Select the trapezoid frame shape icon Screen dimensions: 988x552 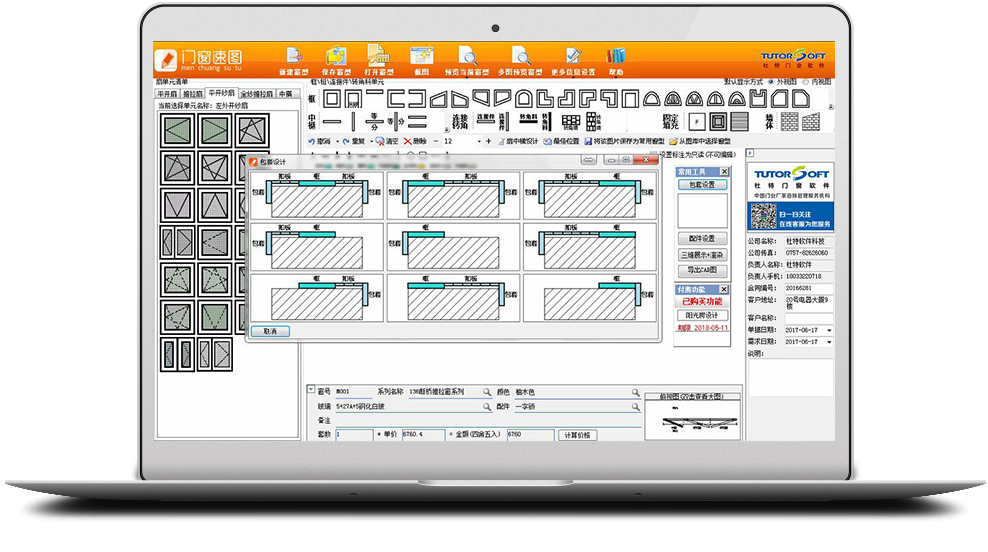(439, 99)
